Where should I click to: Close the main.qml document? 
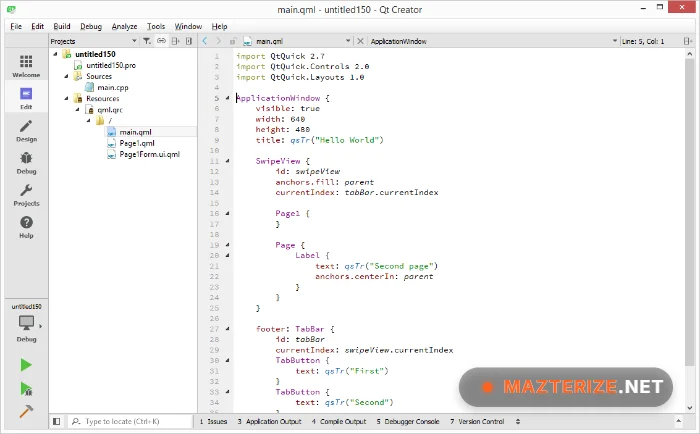click(360, 41)
